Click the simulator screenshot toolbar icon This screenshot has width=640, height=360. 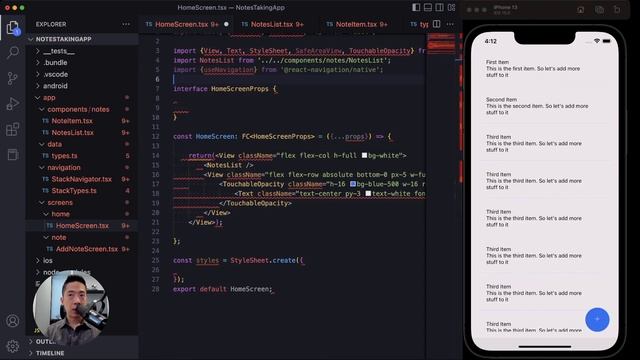coord(599,10)
